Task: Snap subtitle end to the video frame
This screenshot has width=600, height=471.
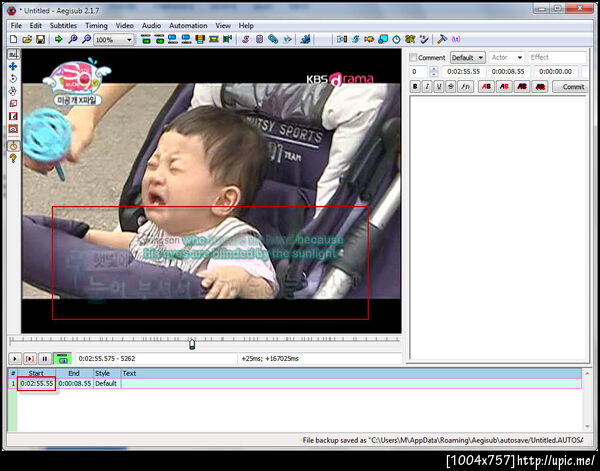Action: pyautogui.click(x=186, y=39)
